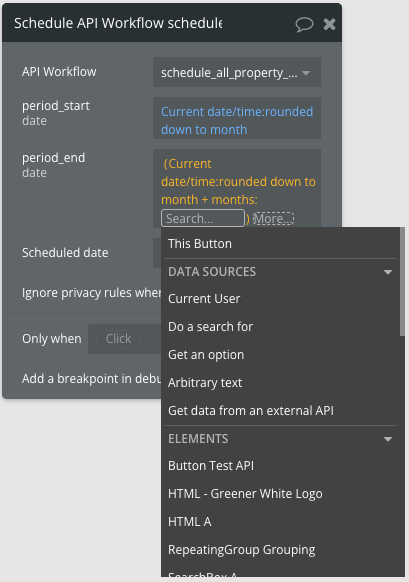409x582 pixels.
Task: Click the period_end orange expression text
Action: (238, 182)
